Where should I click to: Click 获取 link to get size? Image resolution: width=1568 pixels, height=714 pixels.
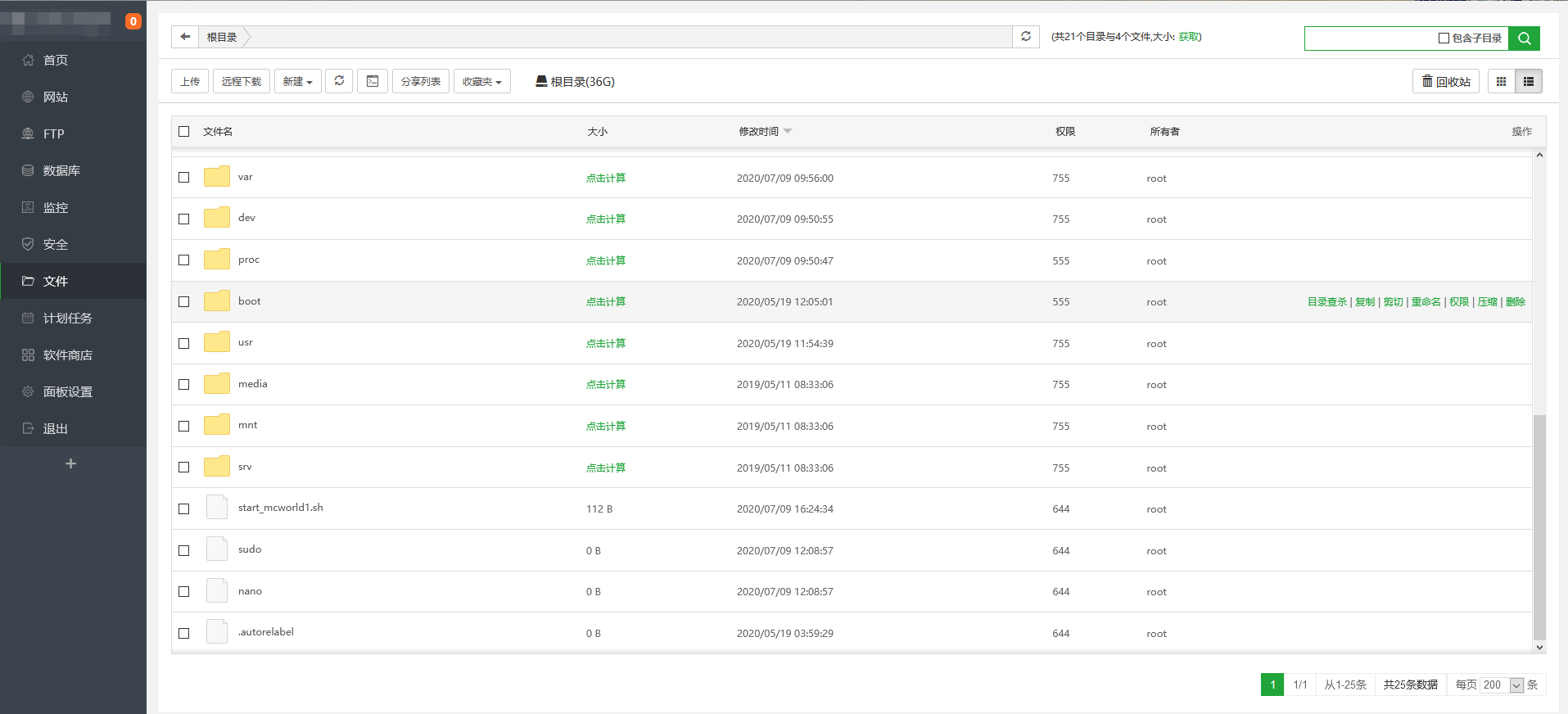click(x=1188, y=37)
